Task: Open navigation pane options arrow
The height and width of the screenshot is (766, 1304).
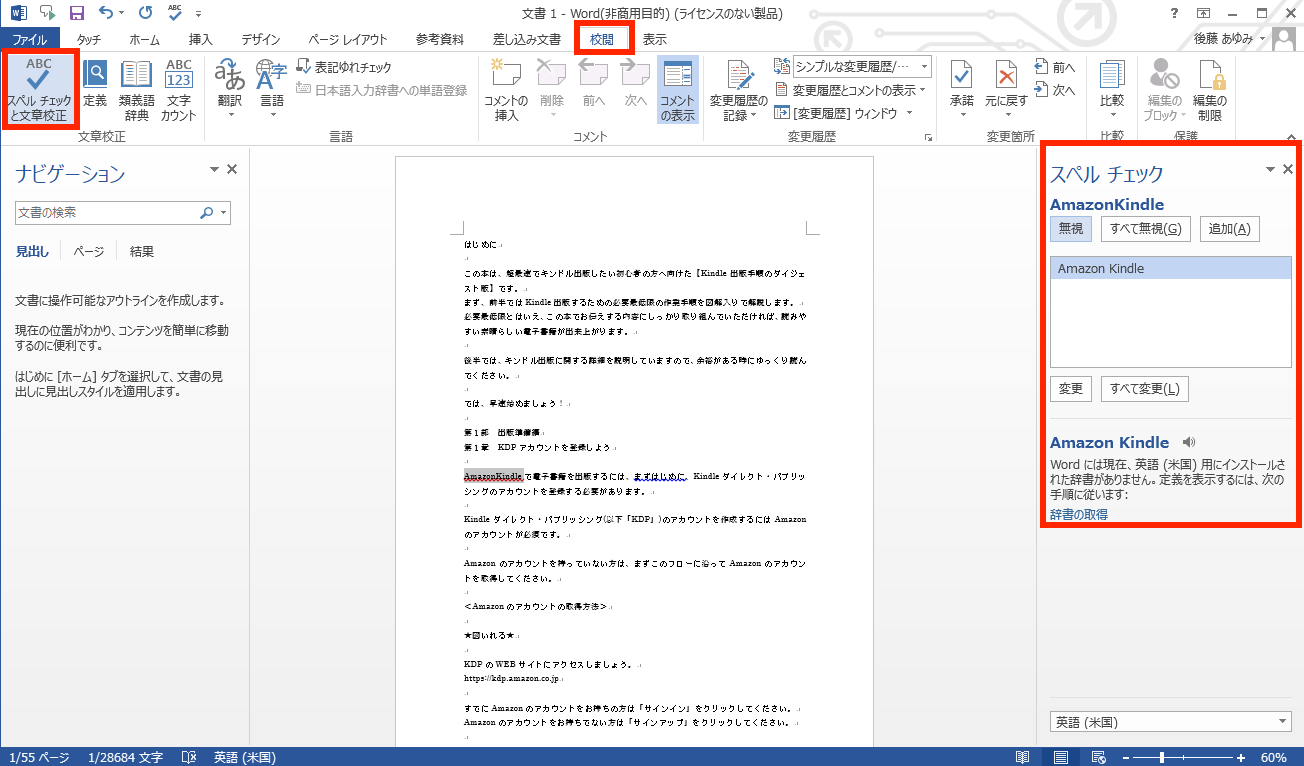Action: [214, 170]
